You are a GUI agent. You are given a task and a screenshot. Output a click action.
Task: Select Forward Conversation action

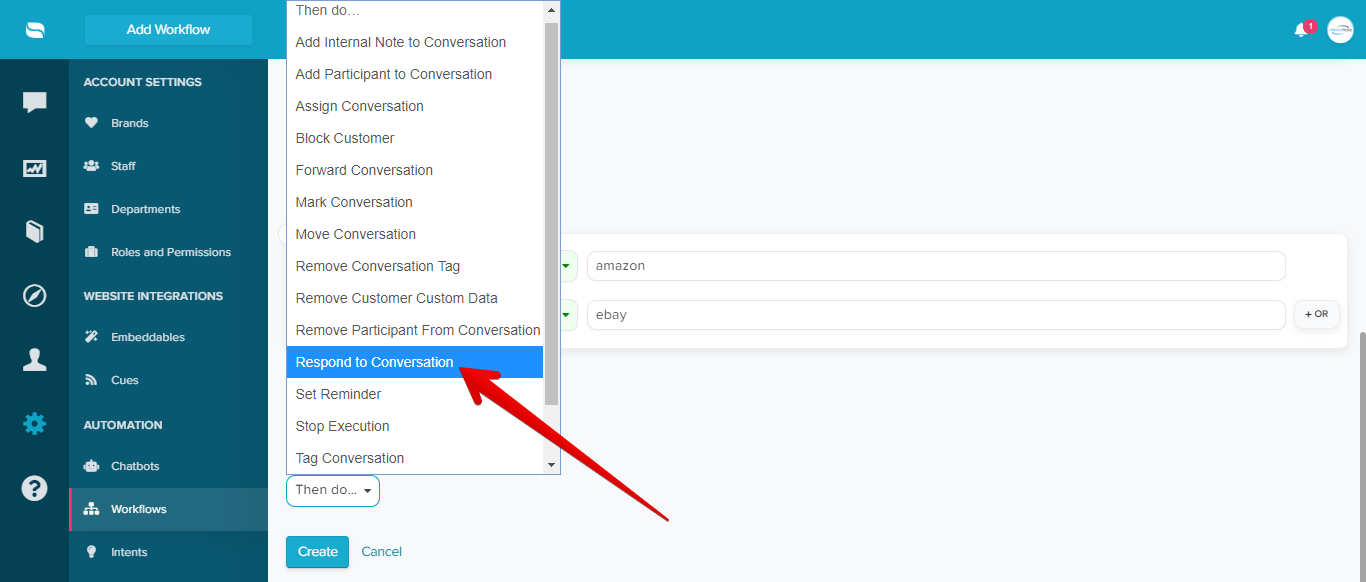coord(415,170)
